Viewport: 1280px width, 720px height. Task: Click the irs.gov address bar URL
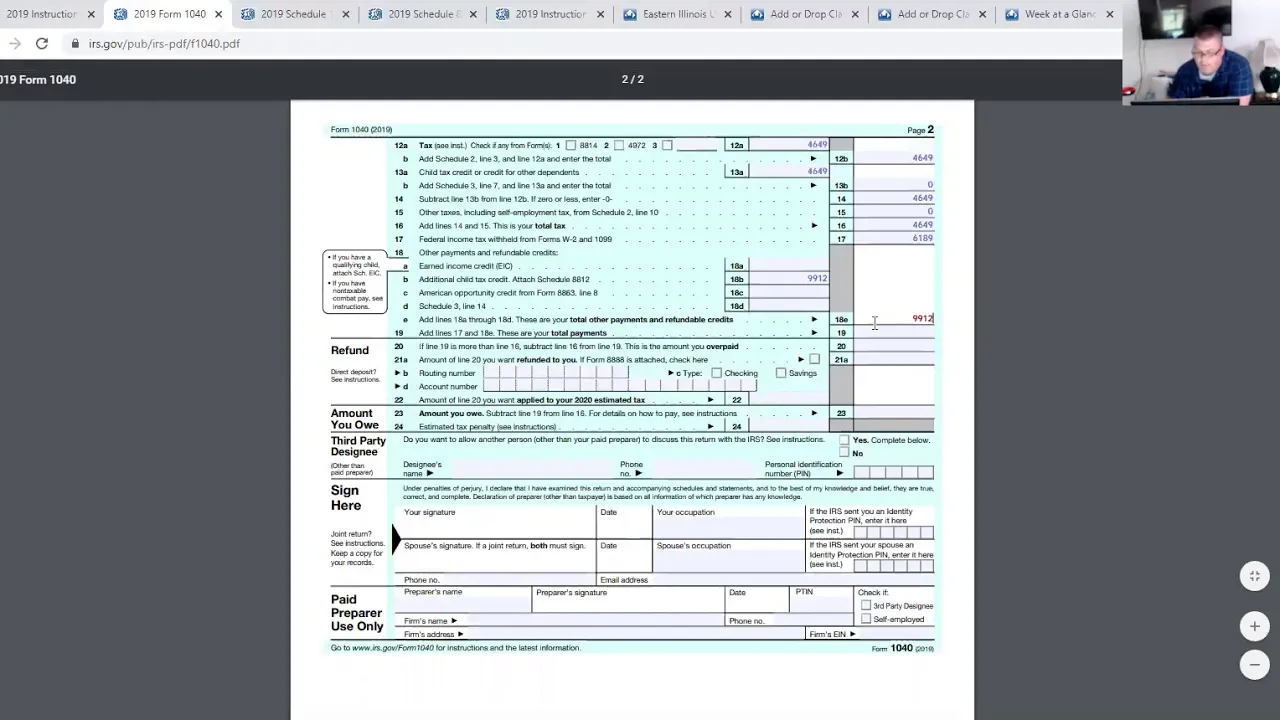coord(164,44)
